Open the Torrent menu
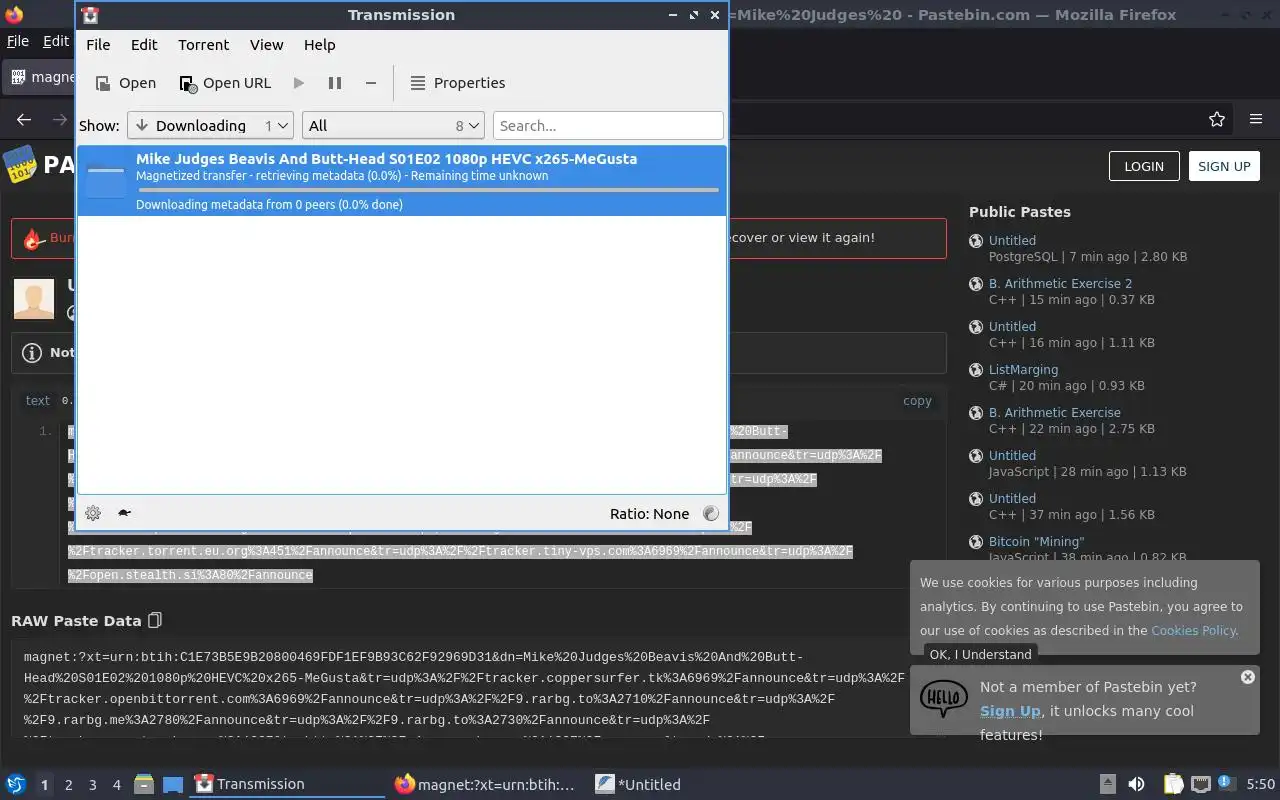Viewport: 1280px width, 800px height. click(x=204, y=45)
